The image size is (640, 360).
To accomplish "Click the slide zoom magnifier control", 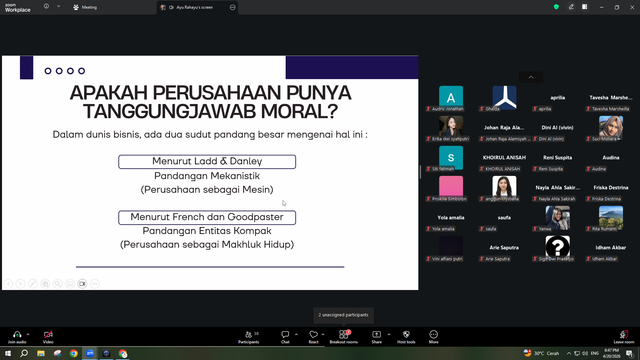I will pyautogui.click(x=58, y=283).
